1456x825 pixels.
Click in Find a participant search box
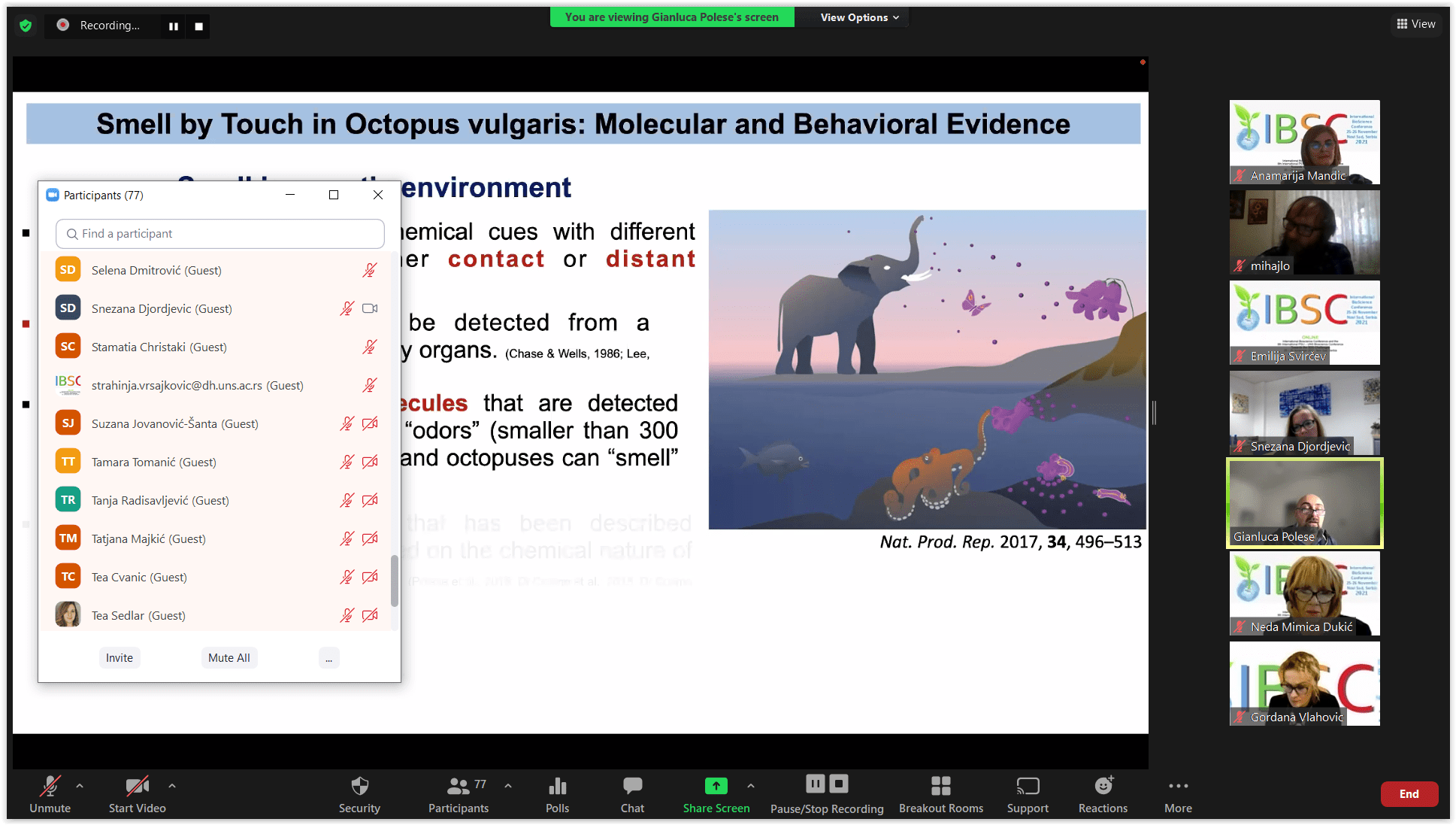220,234
